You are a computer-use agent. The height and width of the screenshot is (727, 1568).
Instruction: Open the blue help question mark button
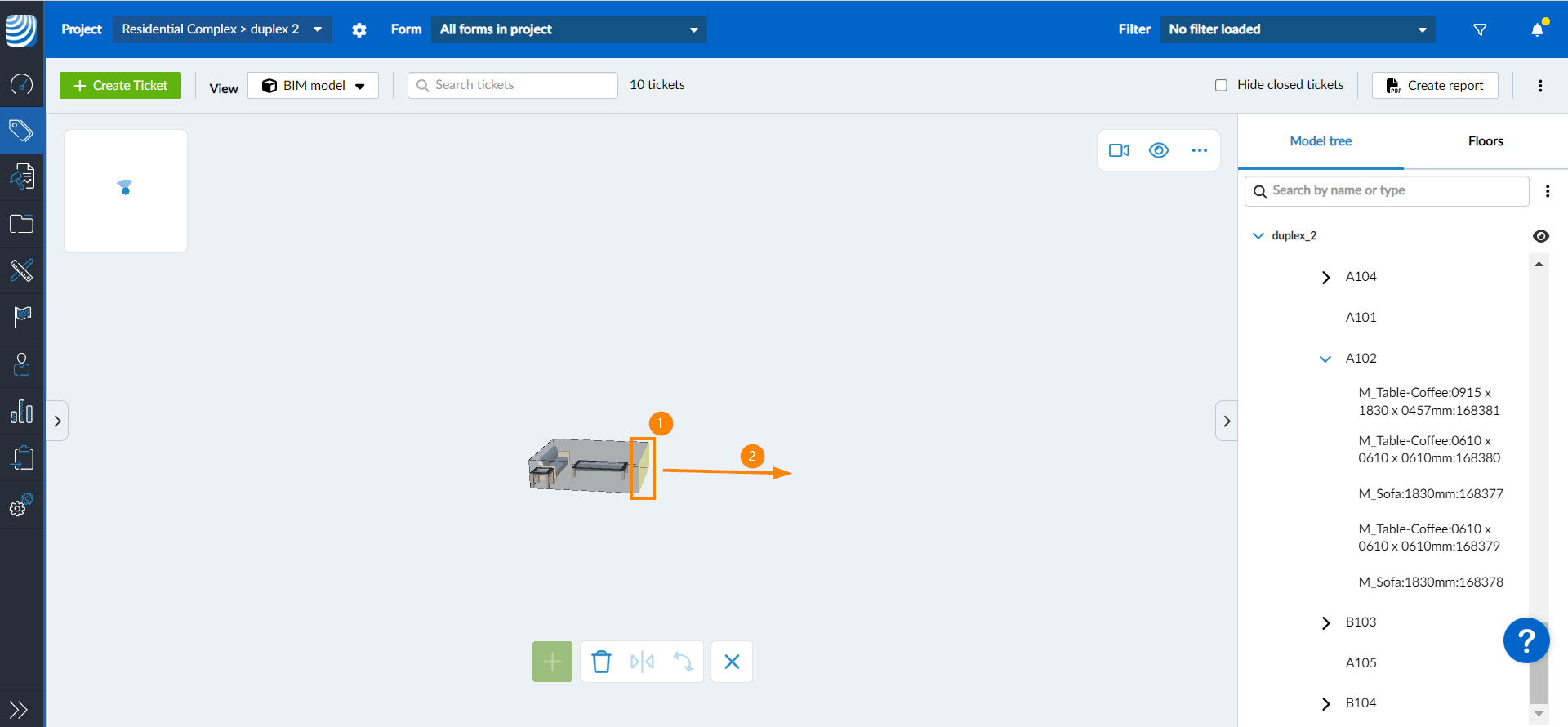[x=1526, y=640]
